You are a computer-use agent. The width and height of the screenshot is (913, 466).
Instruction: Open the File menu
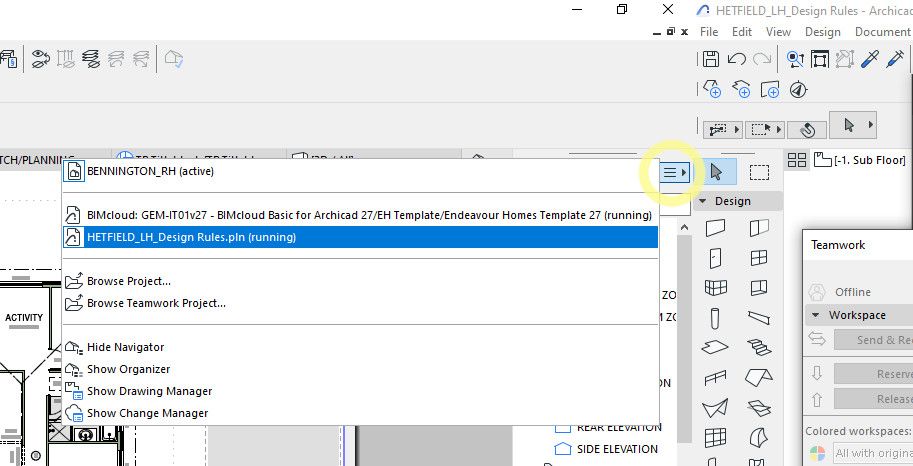[x=709, y=32]
